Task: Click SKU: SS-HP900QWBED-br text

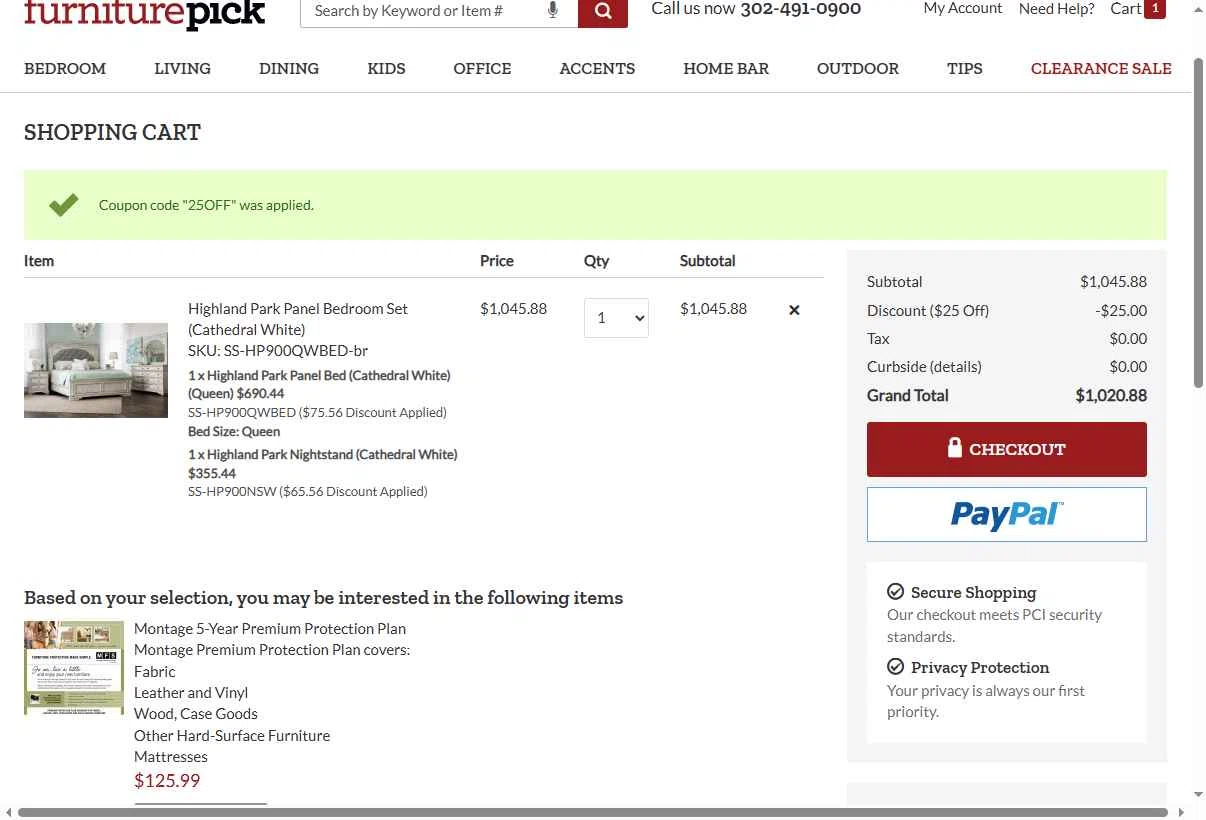Action: tap(278, 351)
